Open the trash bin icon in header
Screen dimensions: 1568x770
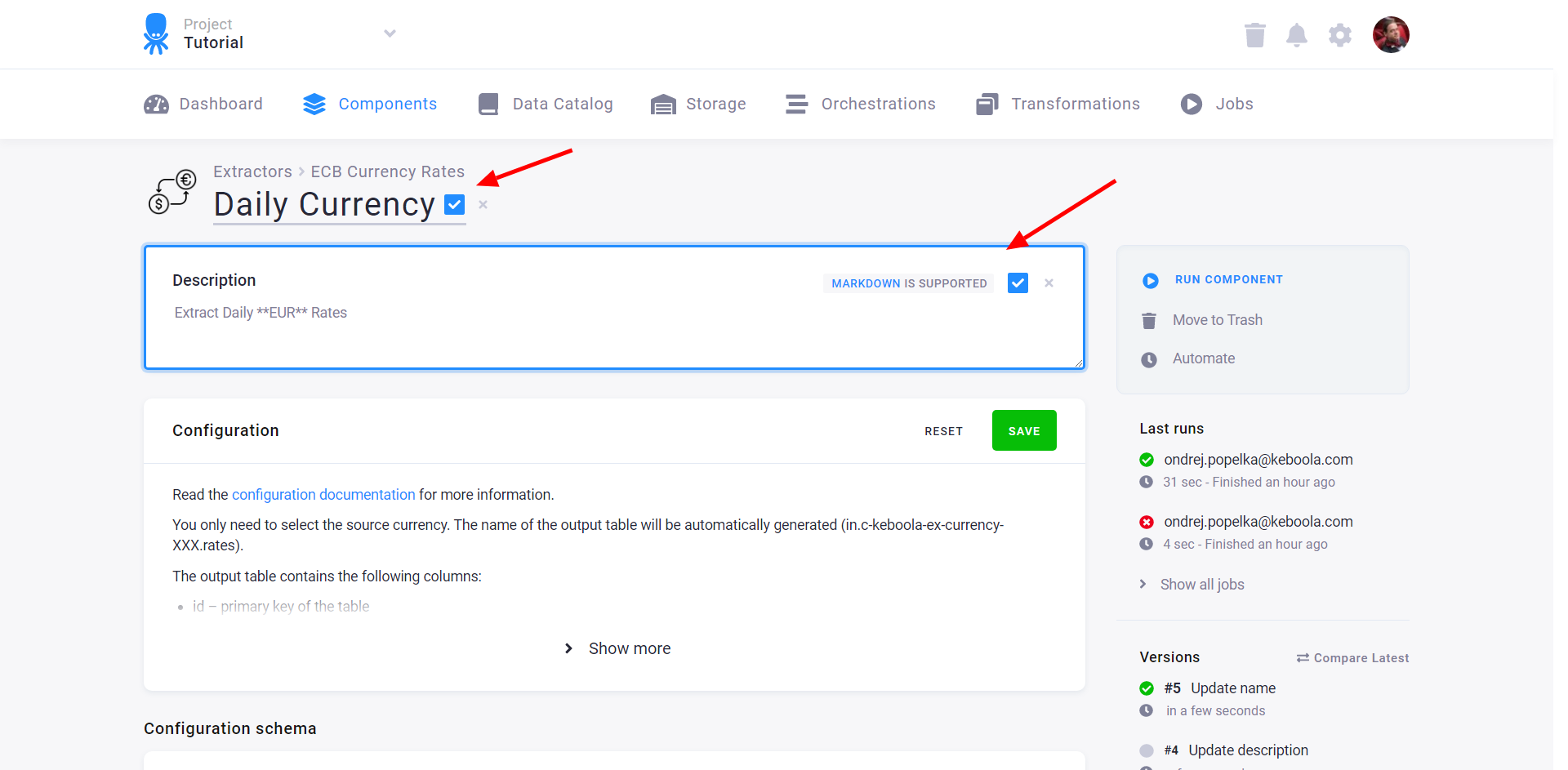coord(1254,35)
